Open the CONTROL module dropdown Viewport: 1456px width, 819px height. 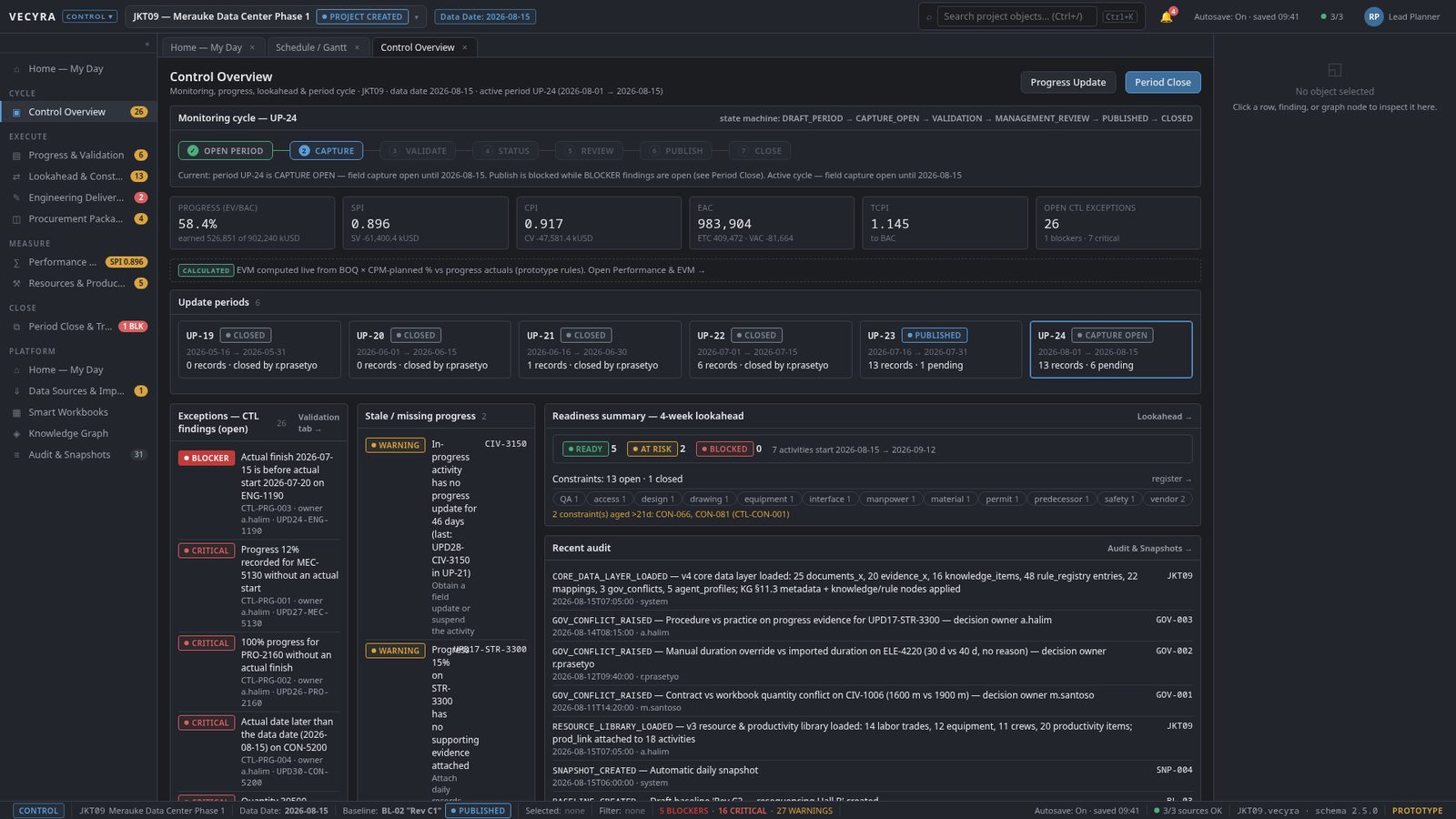pyautogui.click(x=89, y=16)
